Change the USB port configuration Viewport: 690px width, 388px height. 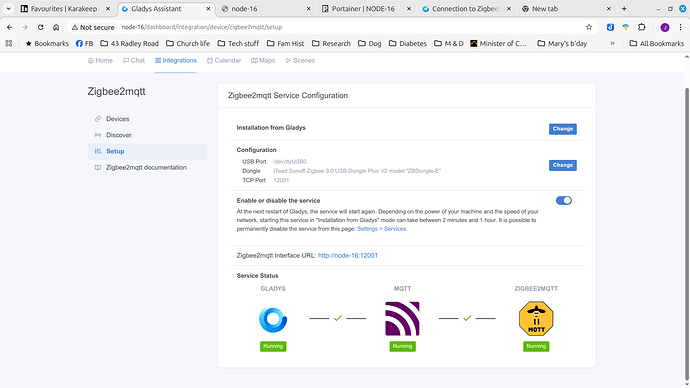coord(562,165)
